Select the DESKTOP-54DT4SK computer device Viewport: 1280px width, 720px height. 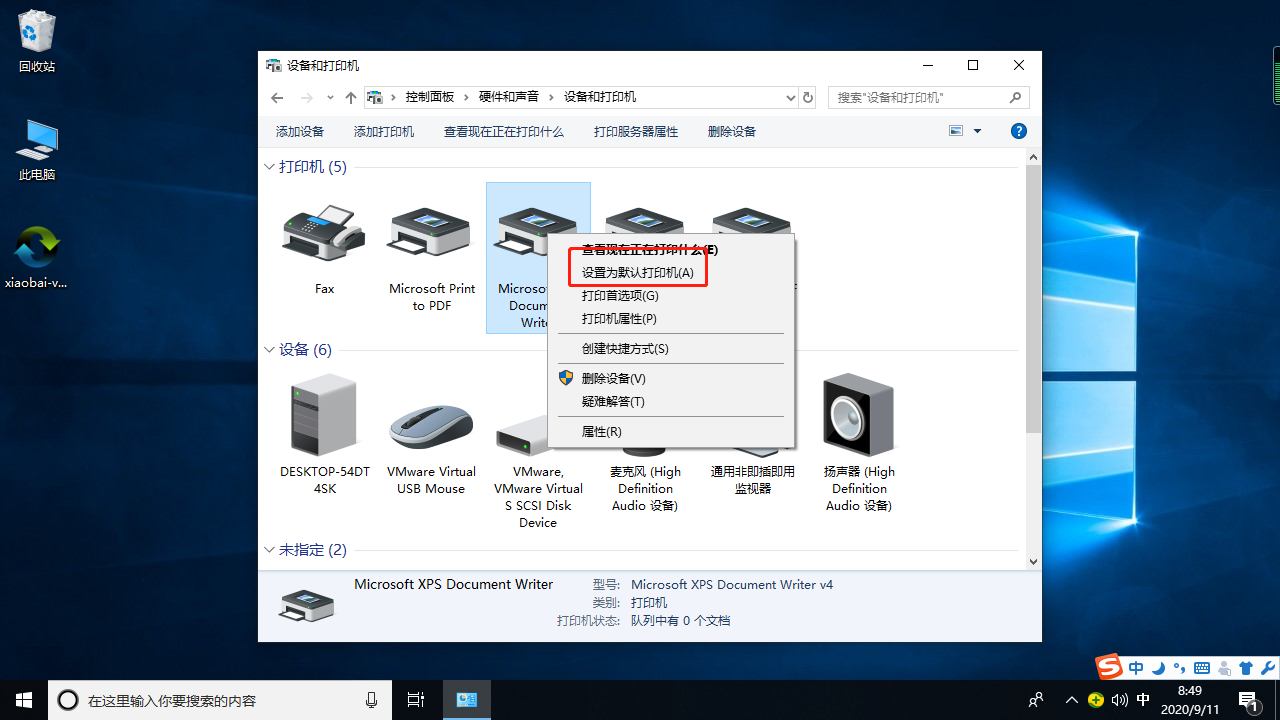(x=324, y=434)
